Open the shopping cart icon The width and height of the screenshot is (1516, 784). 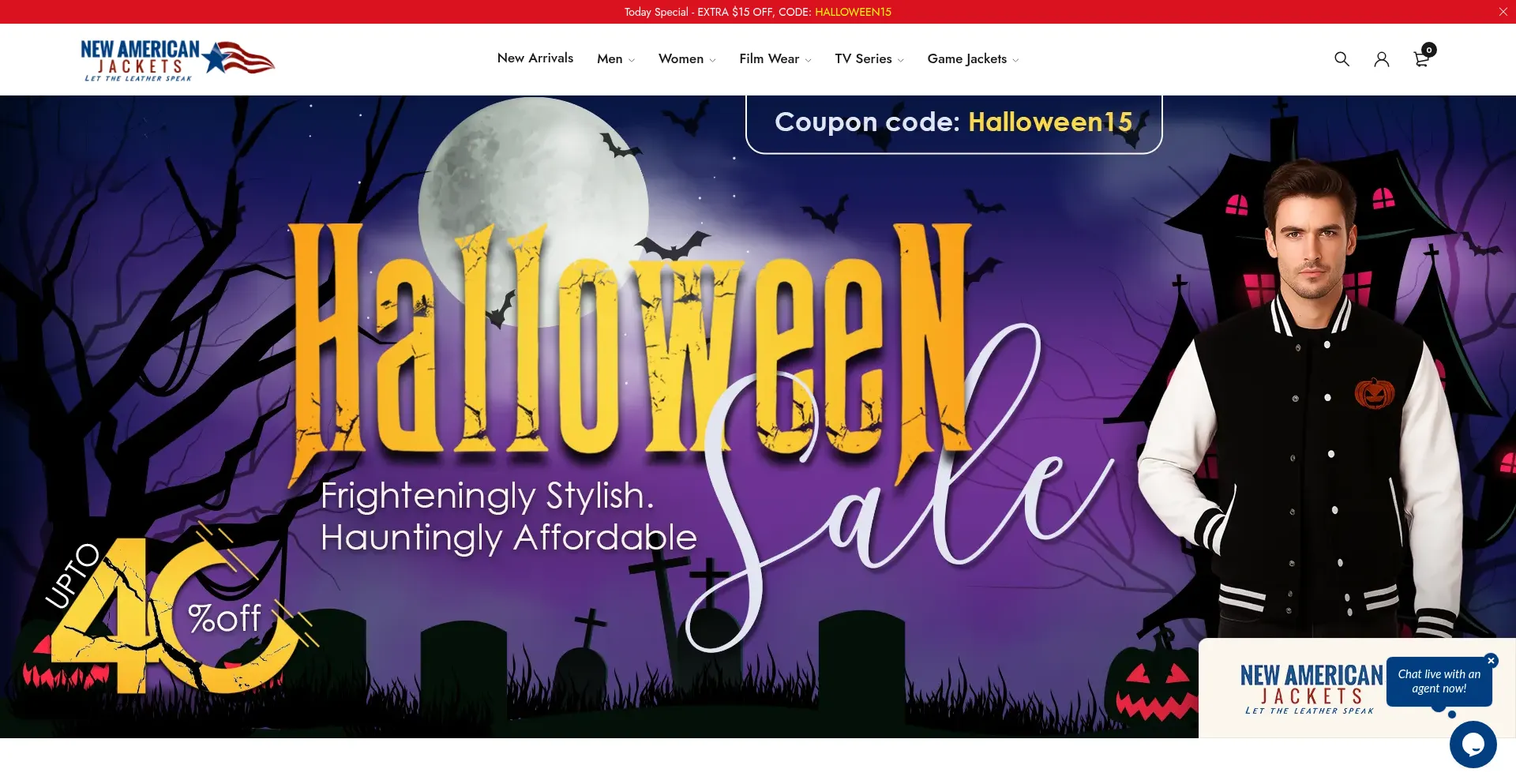[1421, 59]
